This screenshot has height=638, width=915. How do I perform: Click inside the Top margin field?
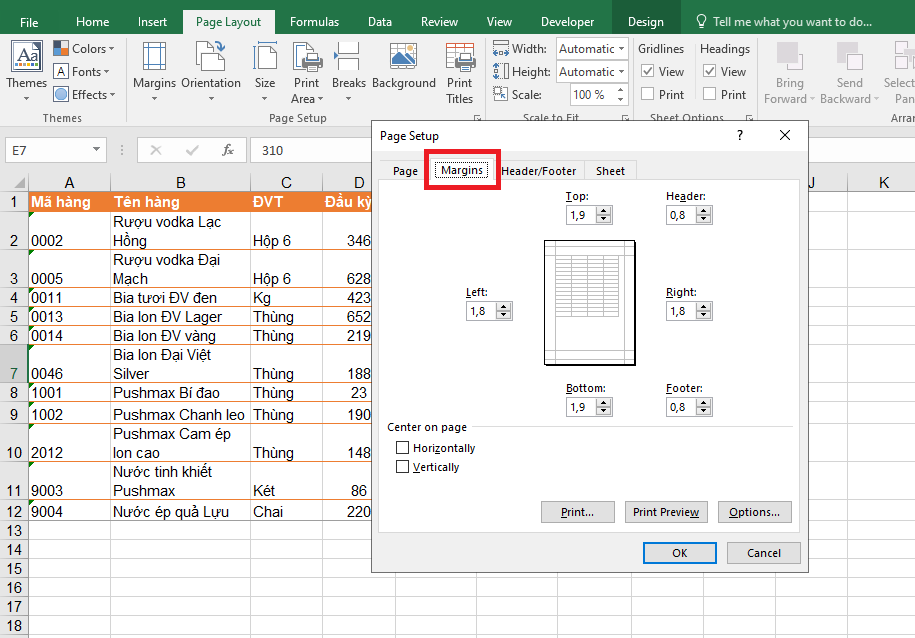click(x=580, y=215)
